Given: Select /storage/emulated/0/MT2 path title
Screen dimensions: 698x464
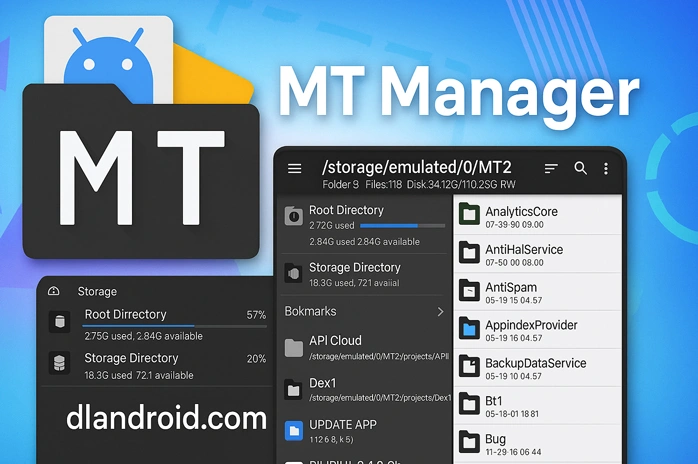Looking at the screenshot, I should point(417,167).
